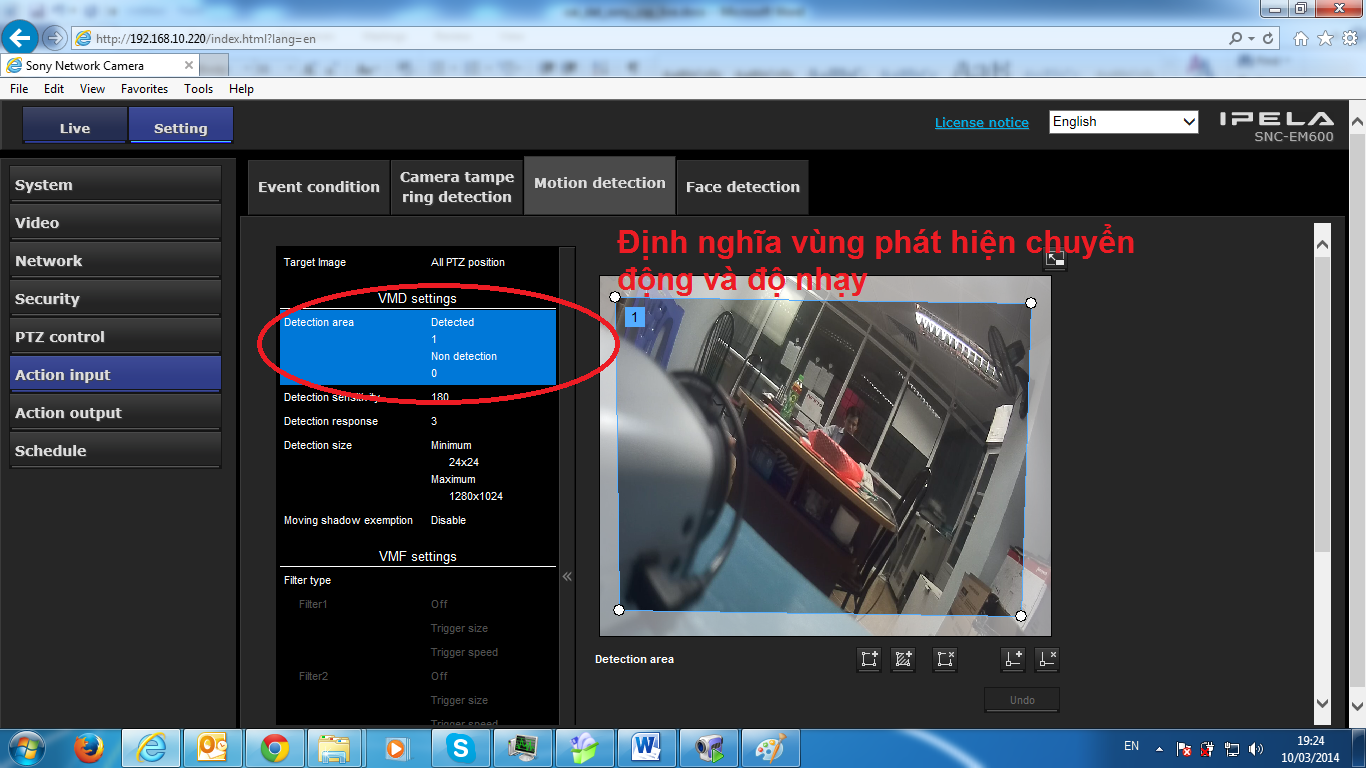Open the Video settings menu

point(115,223)
